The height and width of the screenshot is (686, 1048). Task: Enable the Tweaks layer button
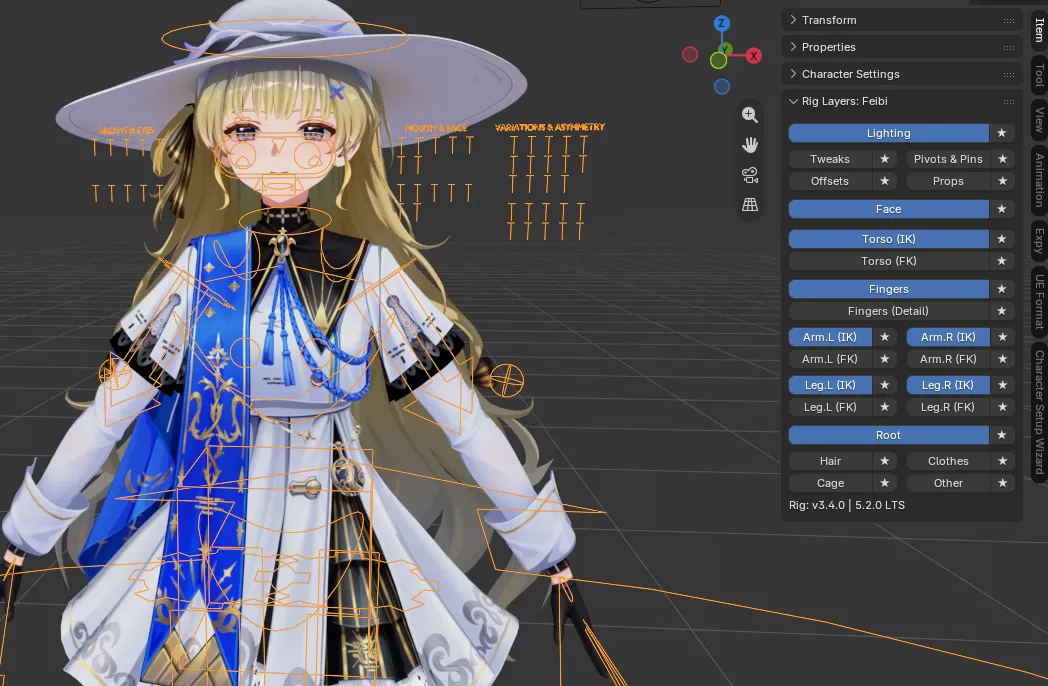(830, 159)
